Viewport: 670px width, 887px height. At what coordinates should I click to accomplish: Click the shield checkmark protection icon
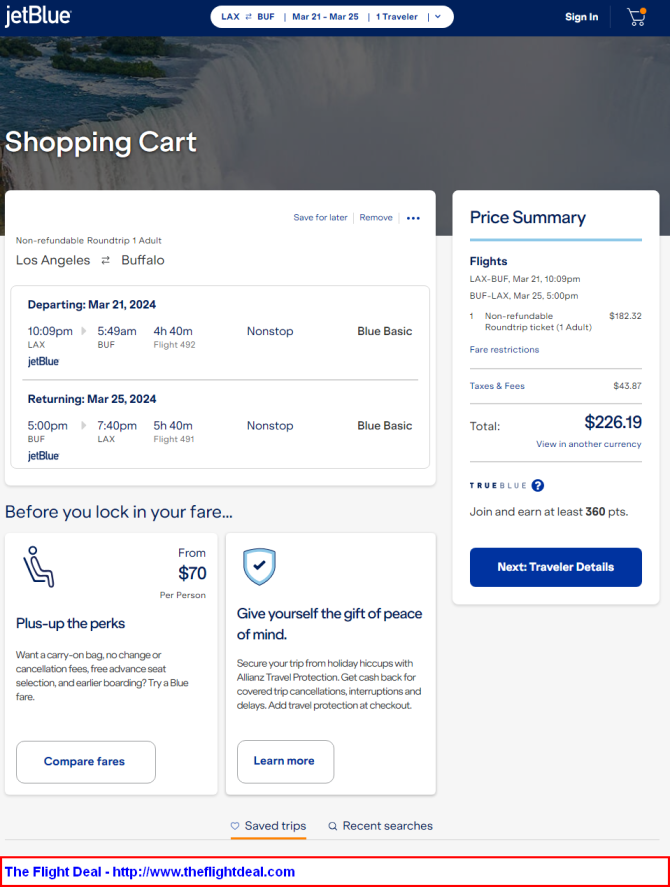[259, 566]
